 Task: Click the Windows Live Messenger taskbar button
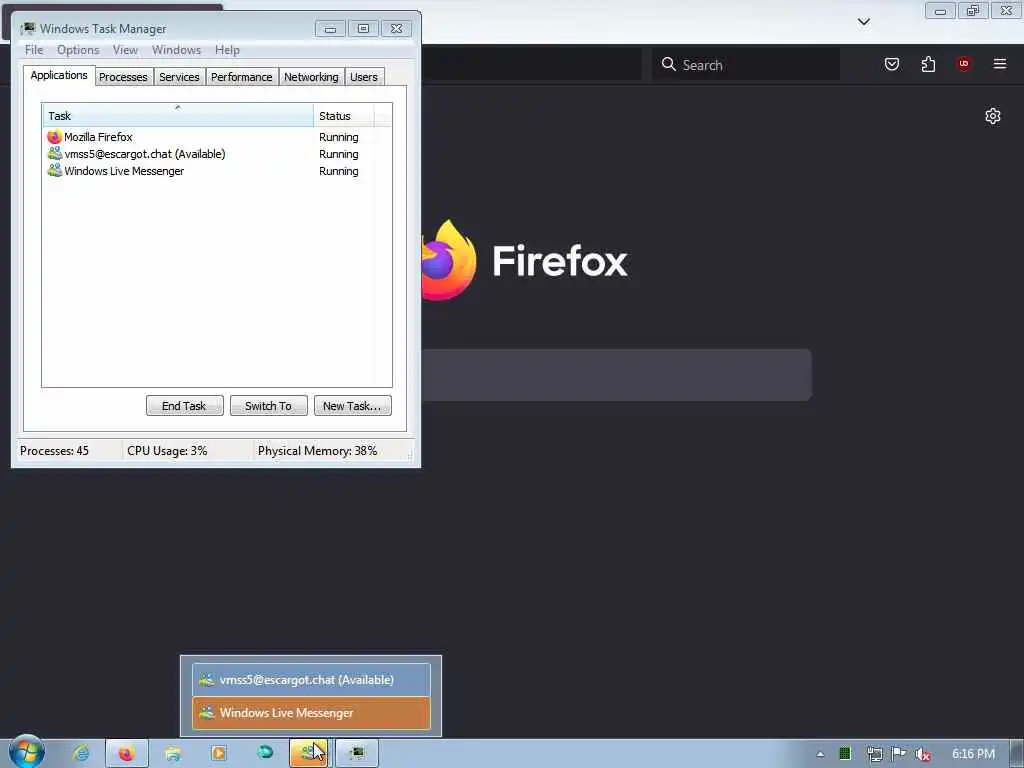(x=310, y=754)
